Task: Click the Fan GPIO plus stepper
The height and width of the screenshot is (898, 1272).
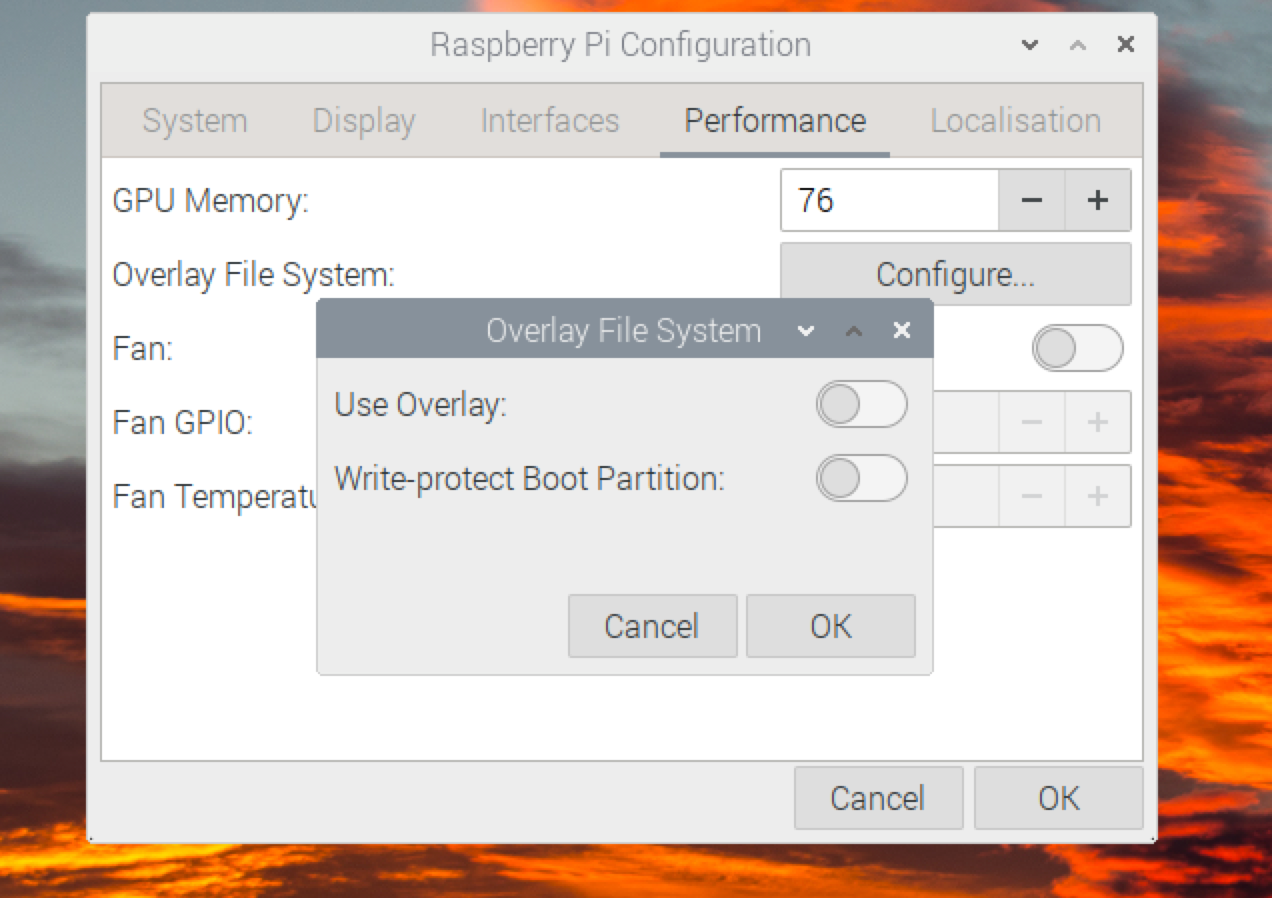Action: point(1097,422)
